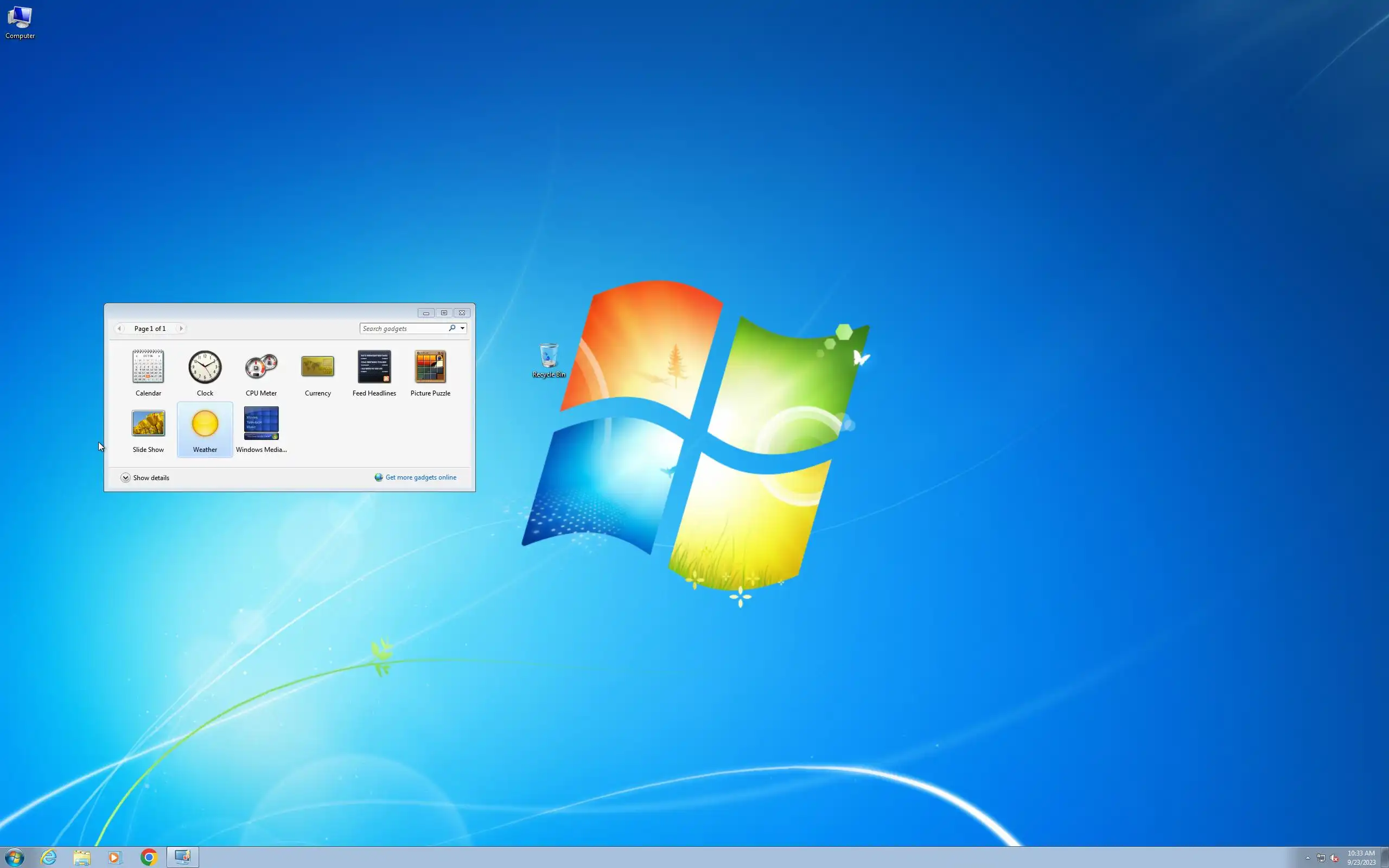This screenshot has width=1389, height=868.
Task: Select the Slide Show gadget
Action: [148, 424]
